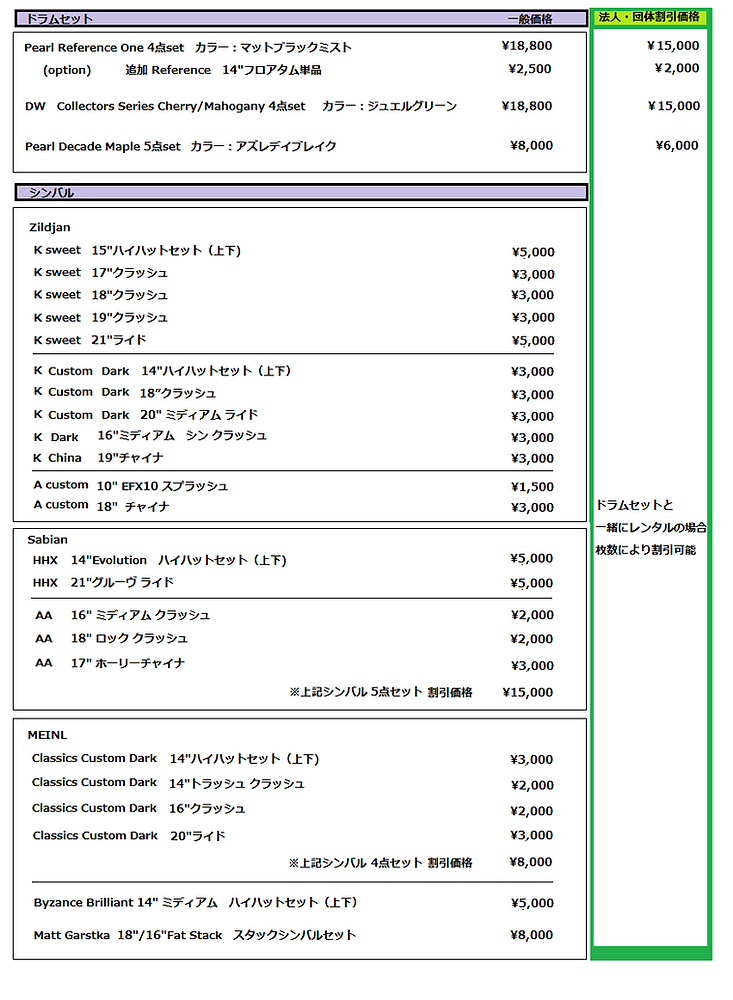Click the 上記シンバル 4点セット 割引価格 note

point(380,863)
